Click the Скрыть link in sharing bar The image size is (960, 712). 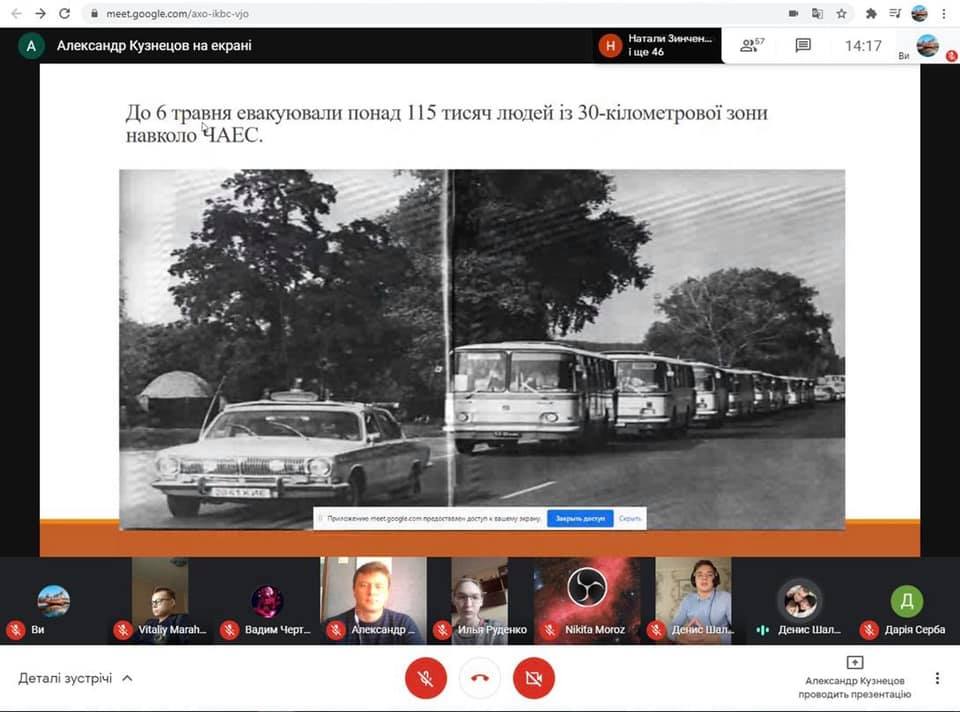click(630, 519)
